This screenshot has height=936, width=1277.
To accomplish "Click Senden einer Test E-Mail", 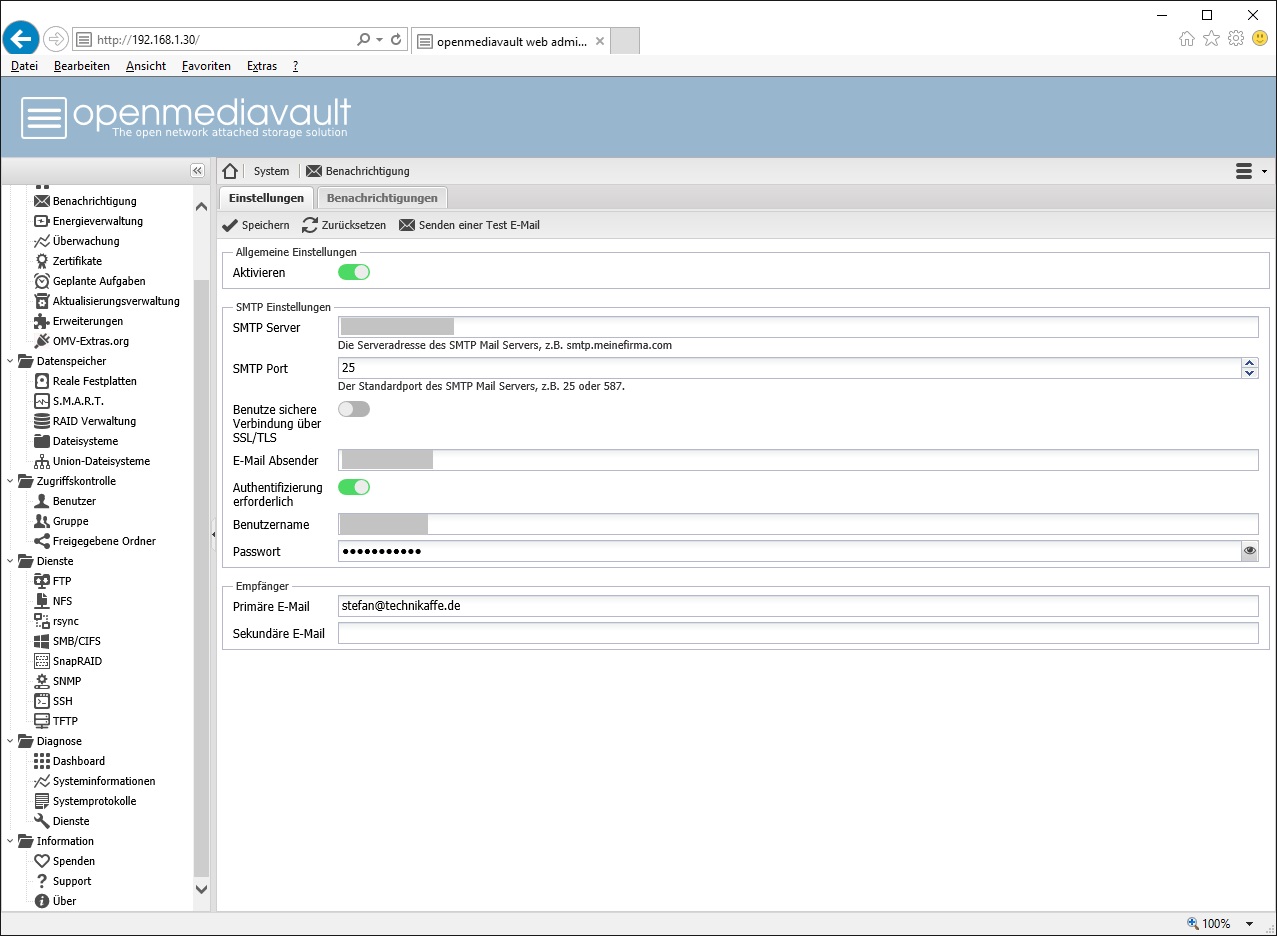I will coord(469,225).
